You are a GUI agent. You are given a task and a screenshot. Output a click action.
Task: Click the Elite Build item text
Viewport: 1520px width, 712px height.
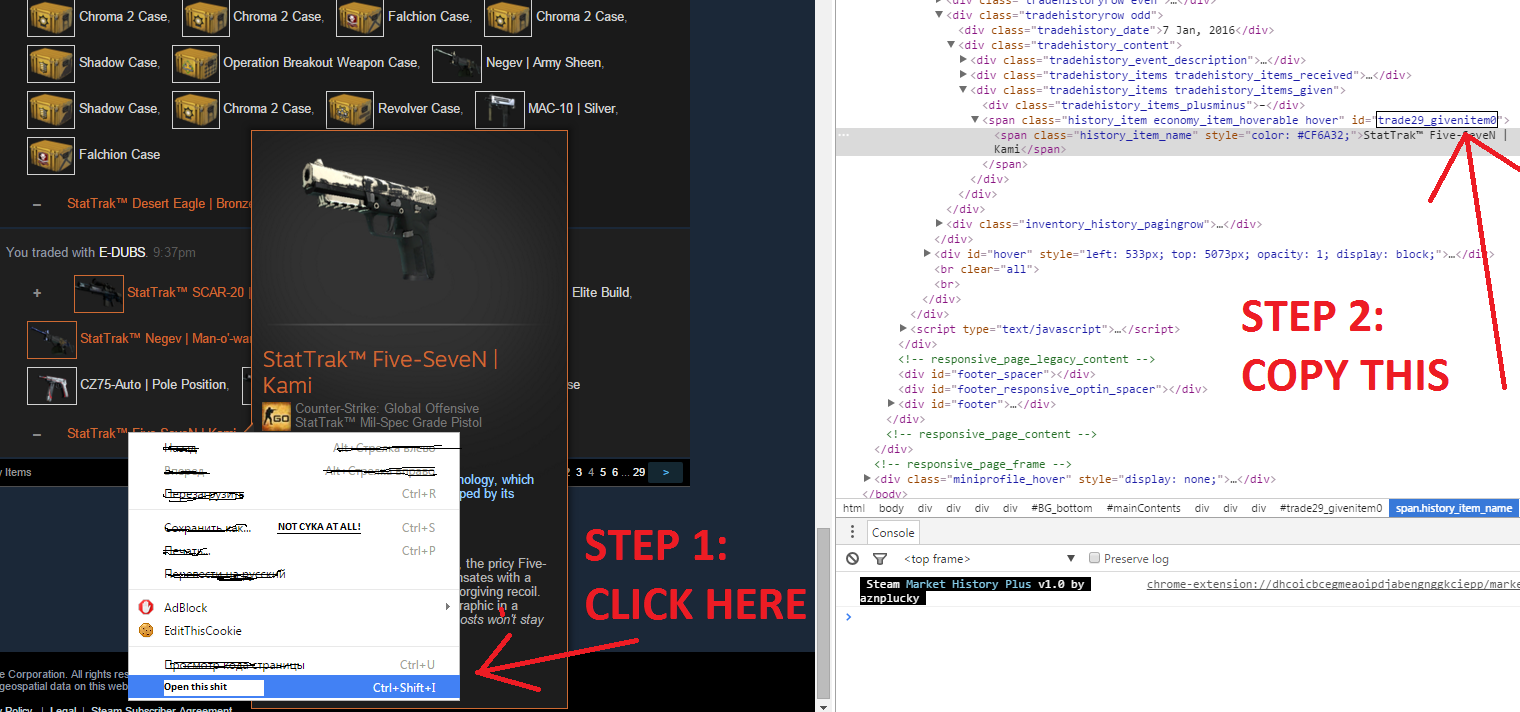pos(601,293)
